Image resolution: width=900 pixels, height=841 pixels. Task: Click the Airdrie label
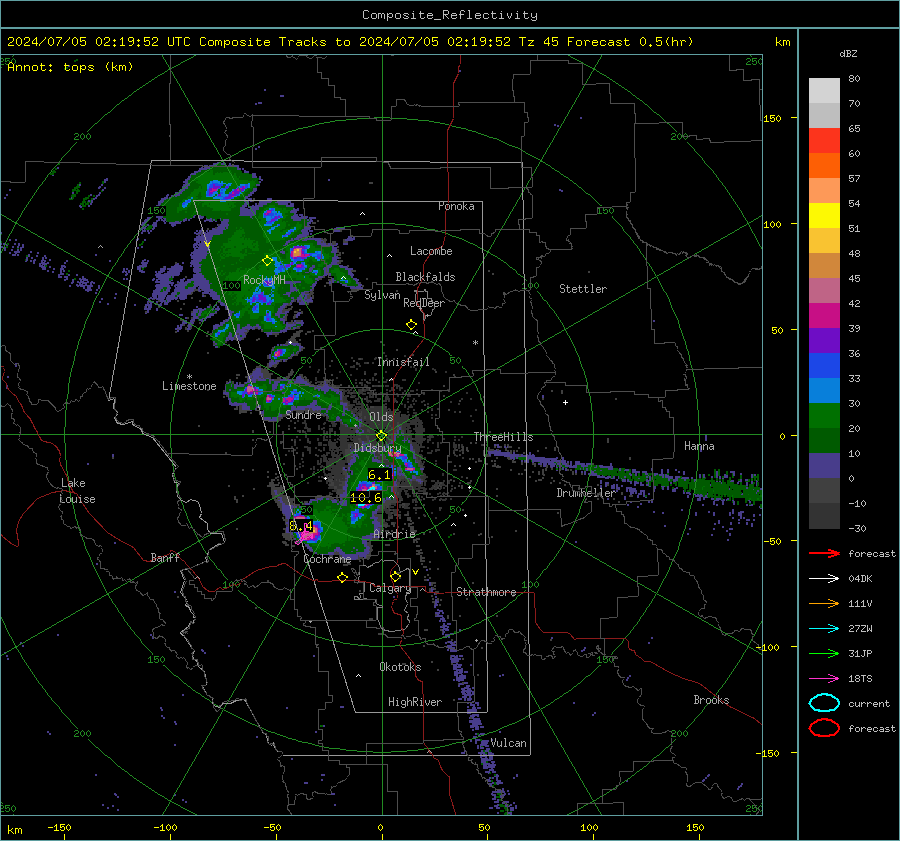(394, 534)
